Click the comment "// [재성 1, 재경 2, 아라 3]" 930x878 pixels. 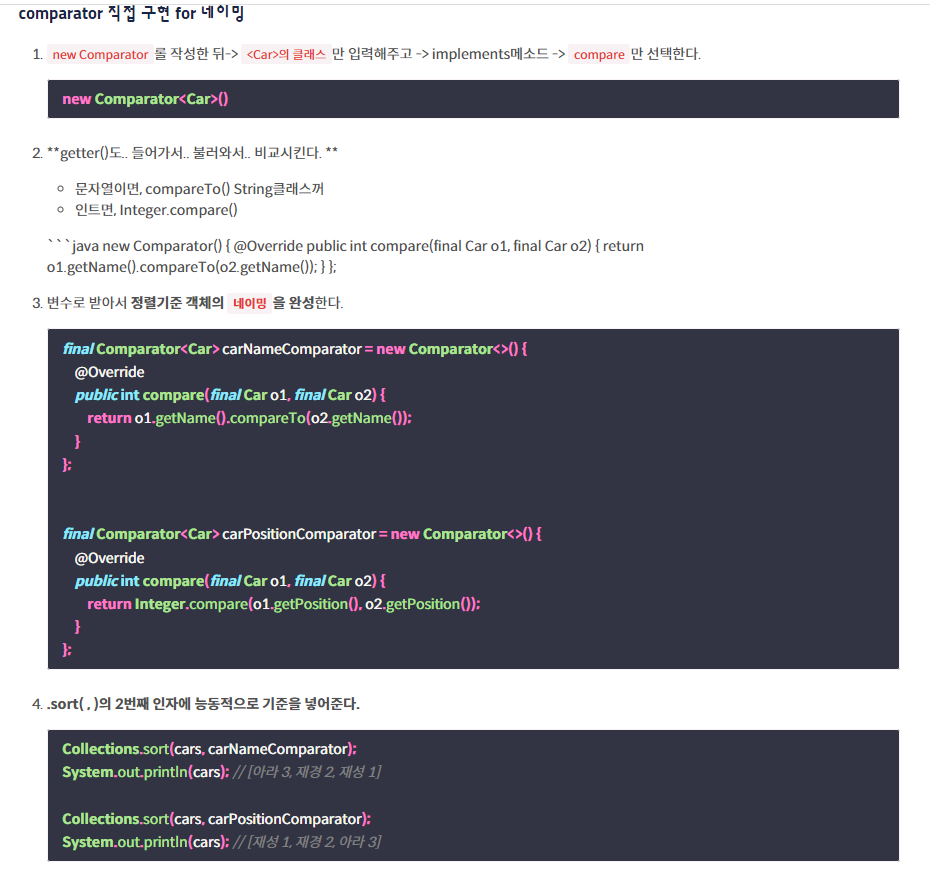(x=307, y=842)
